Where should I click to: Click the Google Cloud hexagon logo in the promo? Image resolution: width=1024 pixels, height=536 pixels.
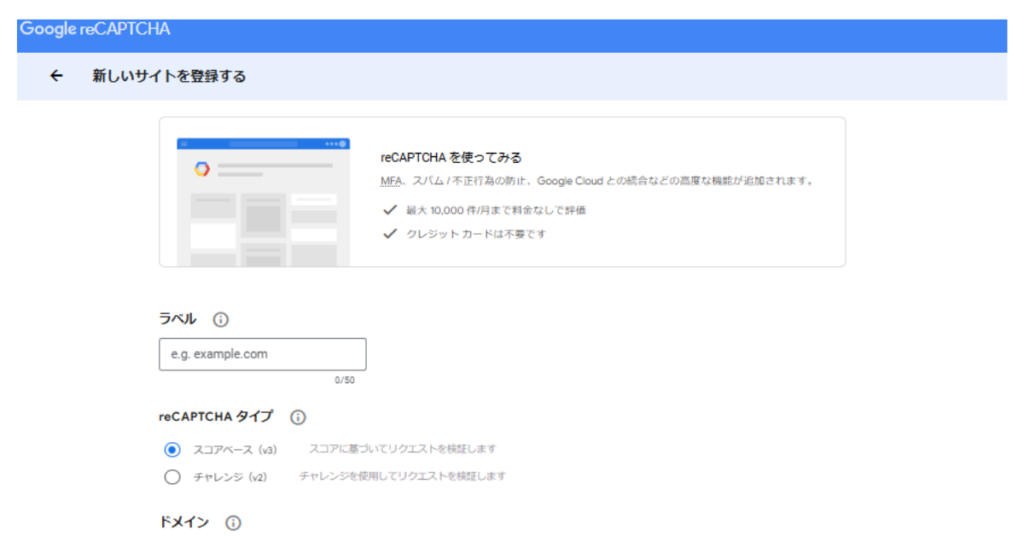[201, 169]
